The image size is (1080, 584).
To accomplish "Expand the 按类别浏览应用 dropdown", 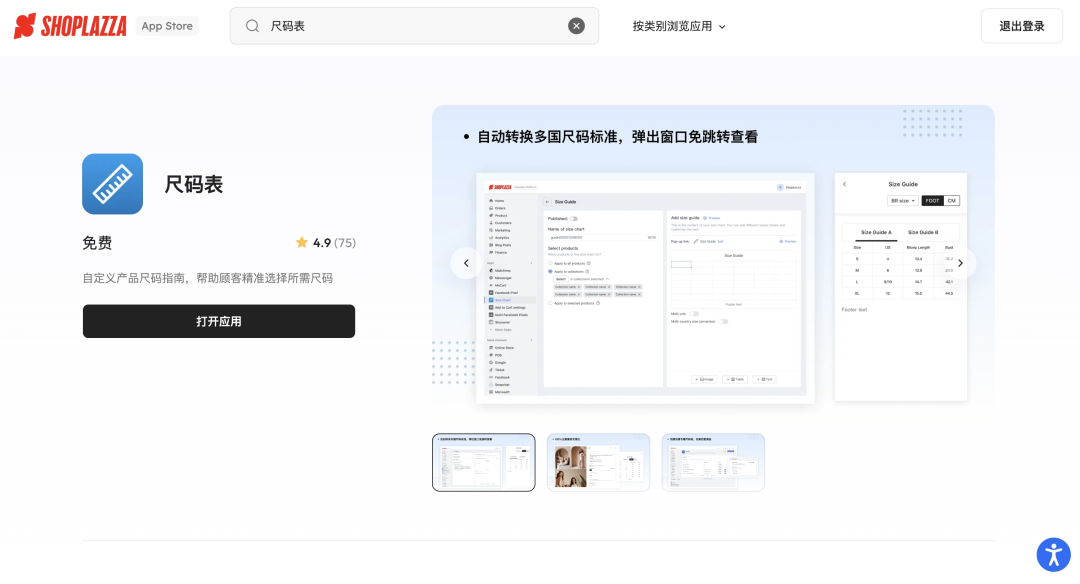I will point(678,26).
